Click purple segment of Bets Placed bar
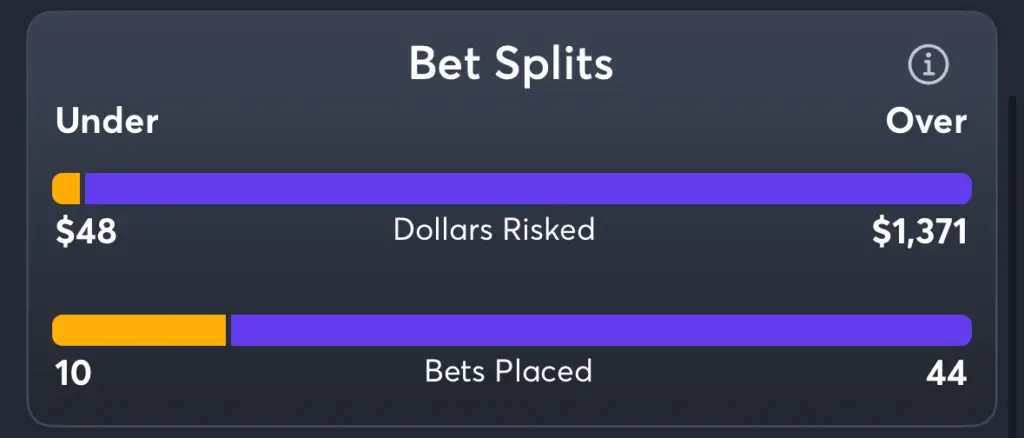The image size is (1024, 438). point(601,330)
